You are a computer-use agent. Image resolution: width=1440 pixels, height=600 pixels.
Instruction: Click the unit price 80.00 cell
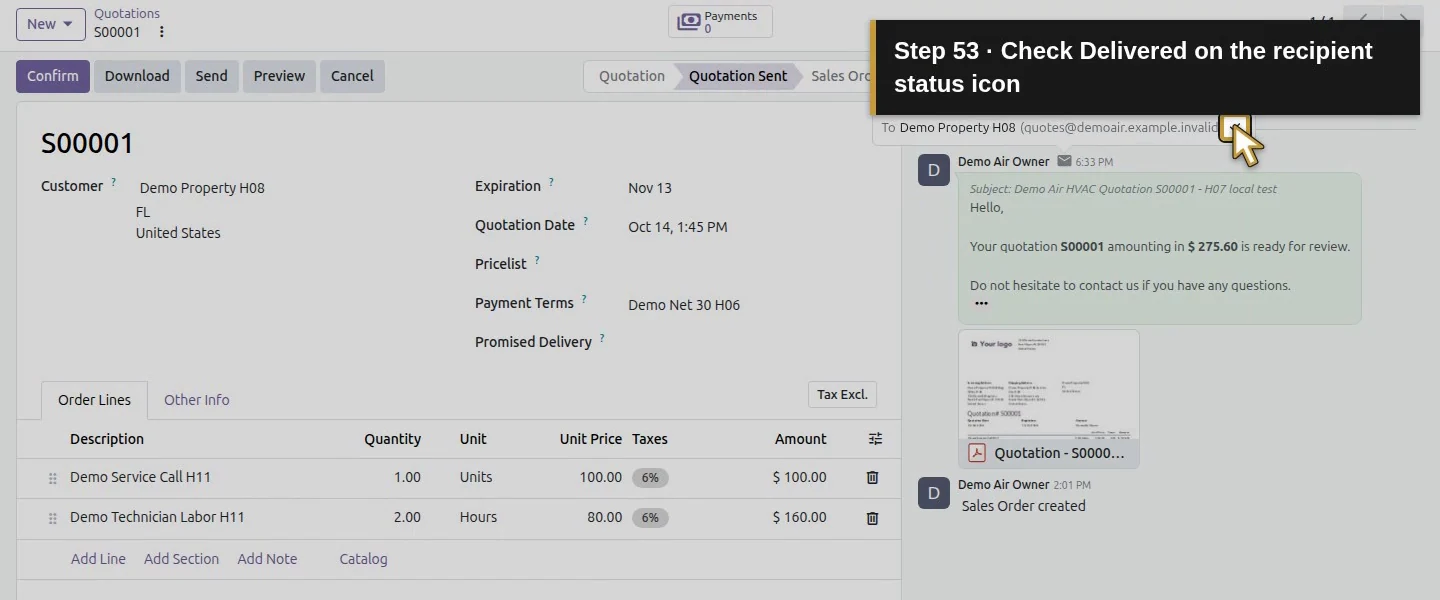coord(603,518)
